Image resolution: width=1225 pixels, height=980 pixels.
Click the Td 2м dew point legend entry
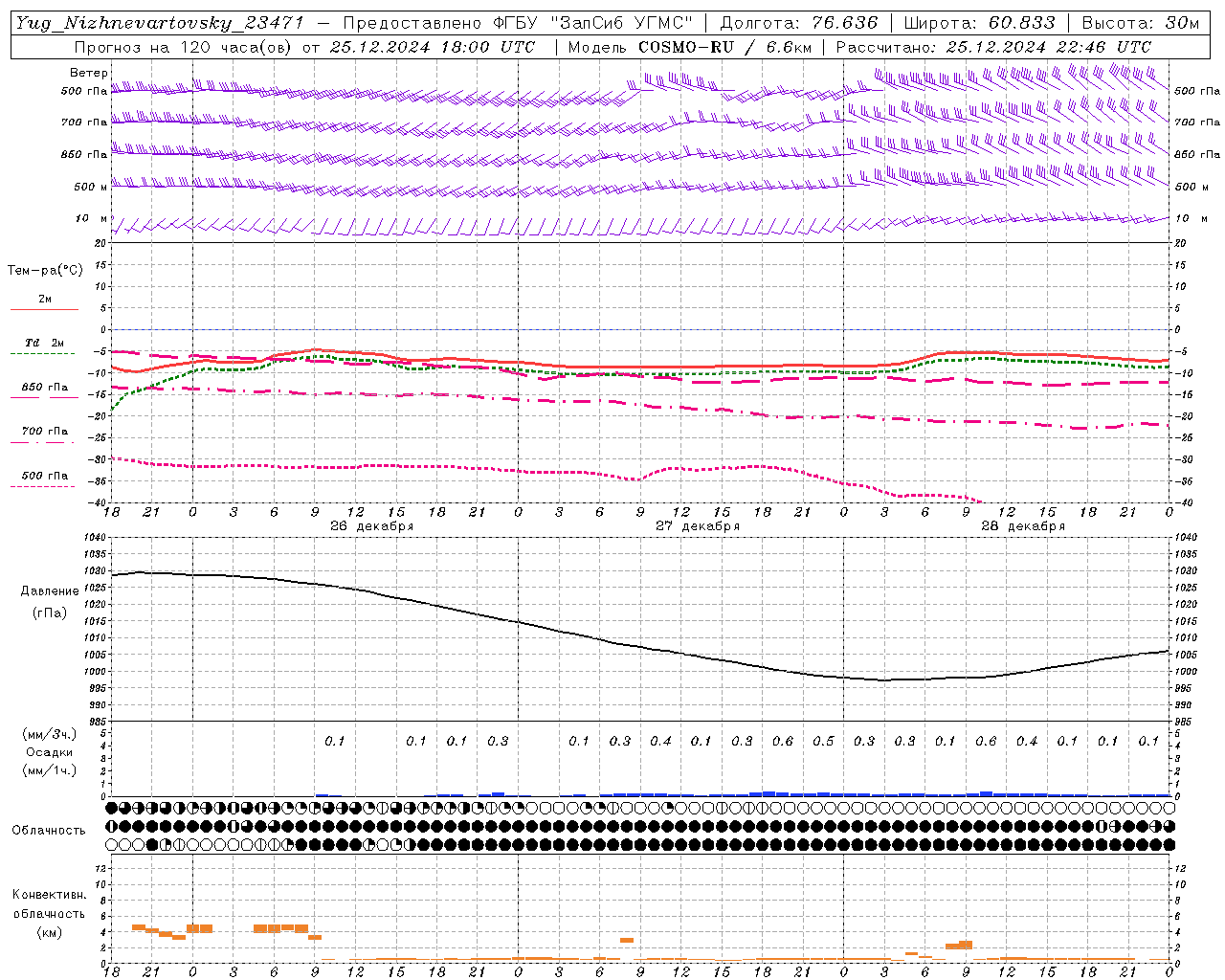[x=45, y=343]
